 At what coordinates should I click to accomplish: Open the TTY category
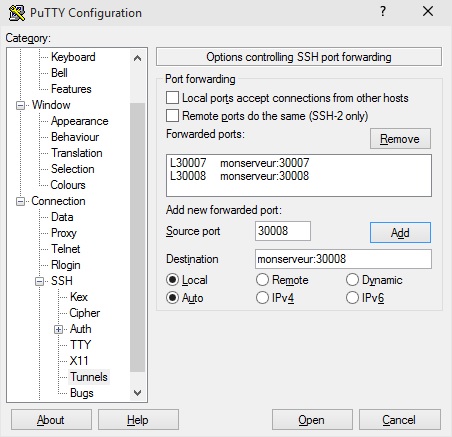tap(80, 345)
